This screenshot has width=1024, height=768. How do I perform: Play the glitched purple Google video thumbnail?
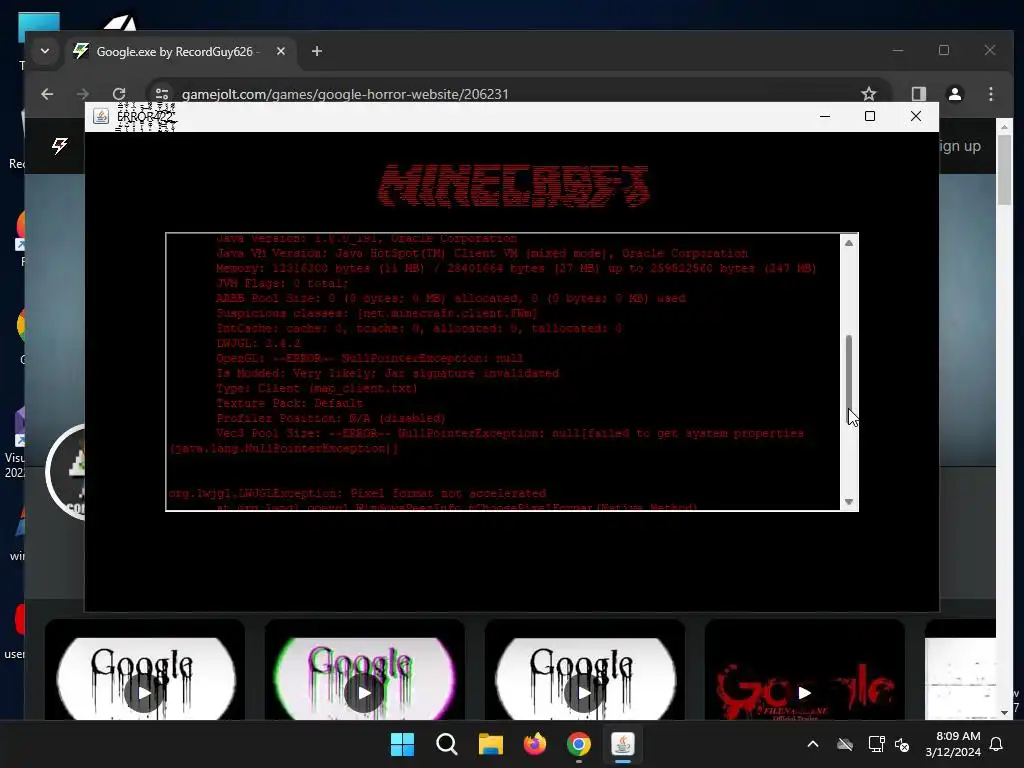pos(364,692)
